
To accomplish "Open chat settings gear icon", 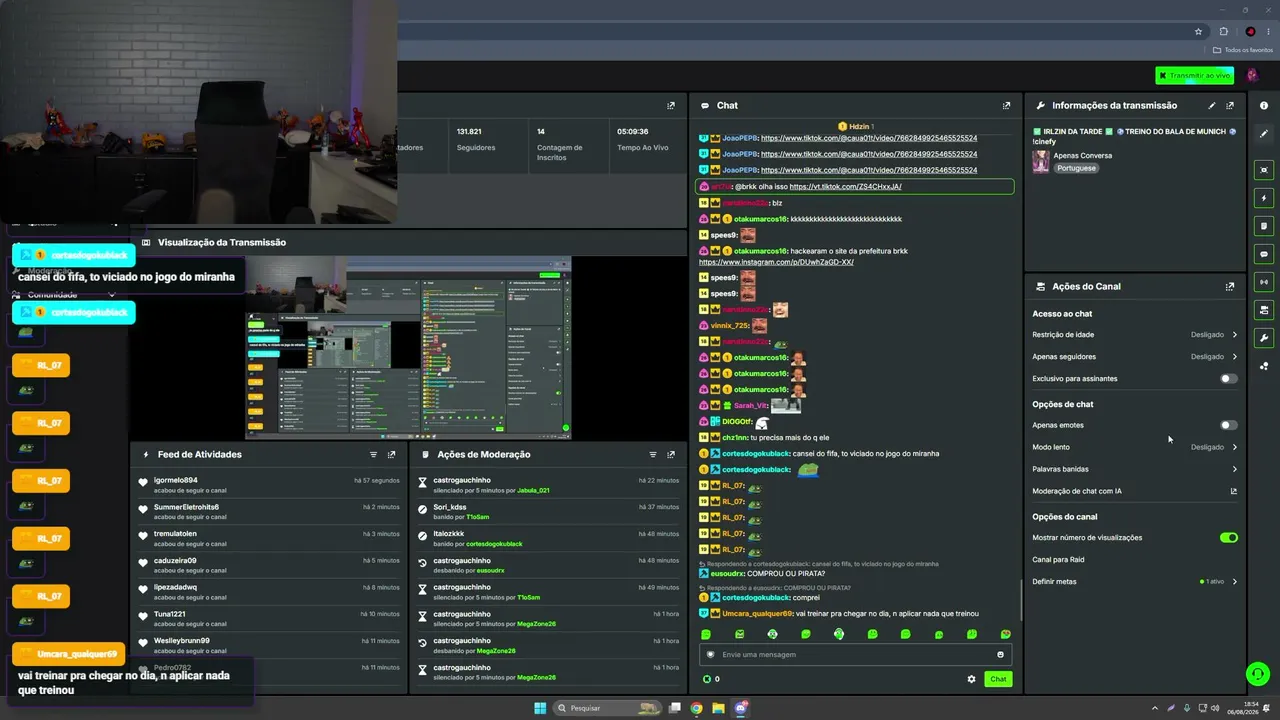I will (971, 679).
